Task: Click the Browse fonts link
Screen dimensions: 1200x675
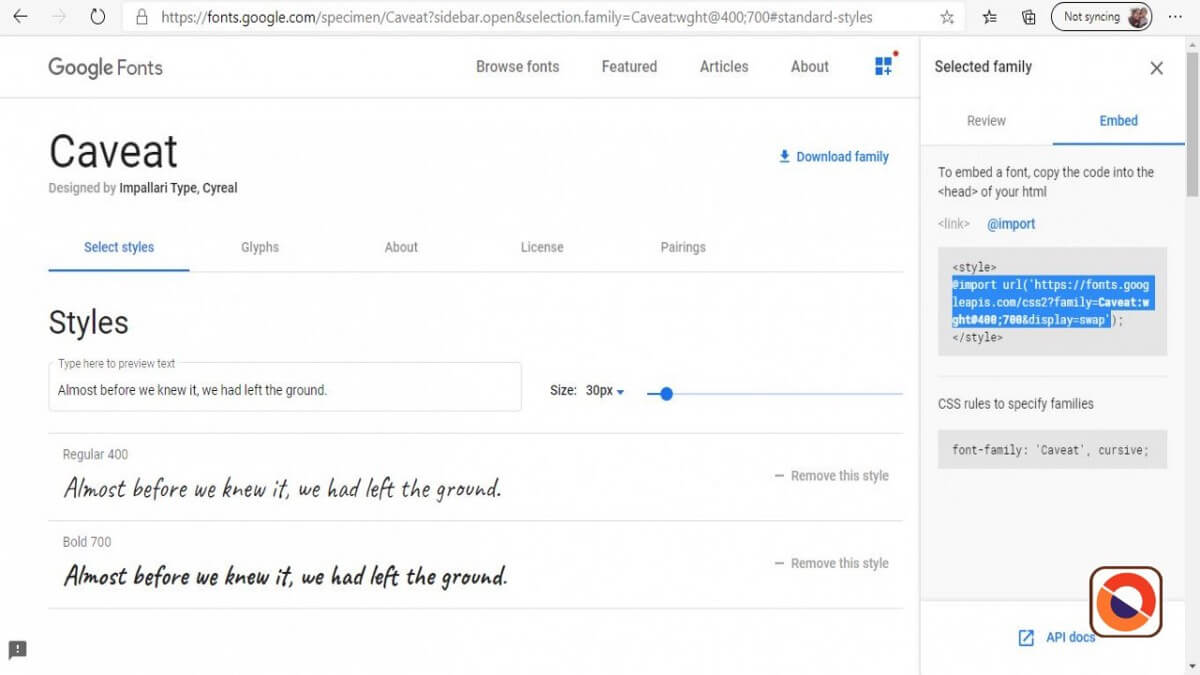Action: pos(517,66)
